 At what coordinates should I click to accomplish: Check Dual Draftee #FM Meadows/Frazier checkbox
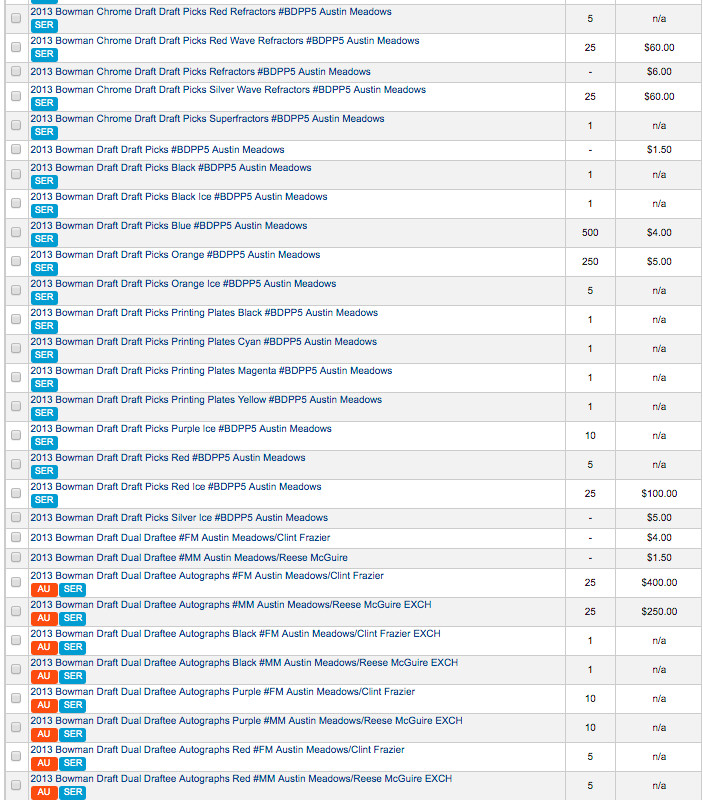[16, 537]
